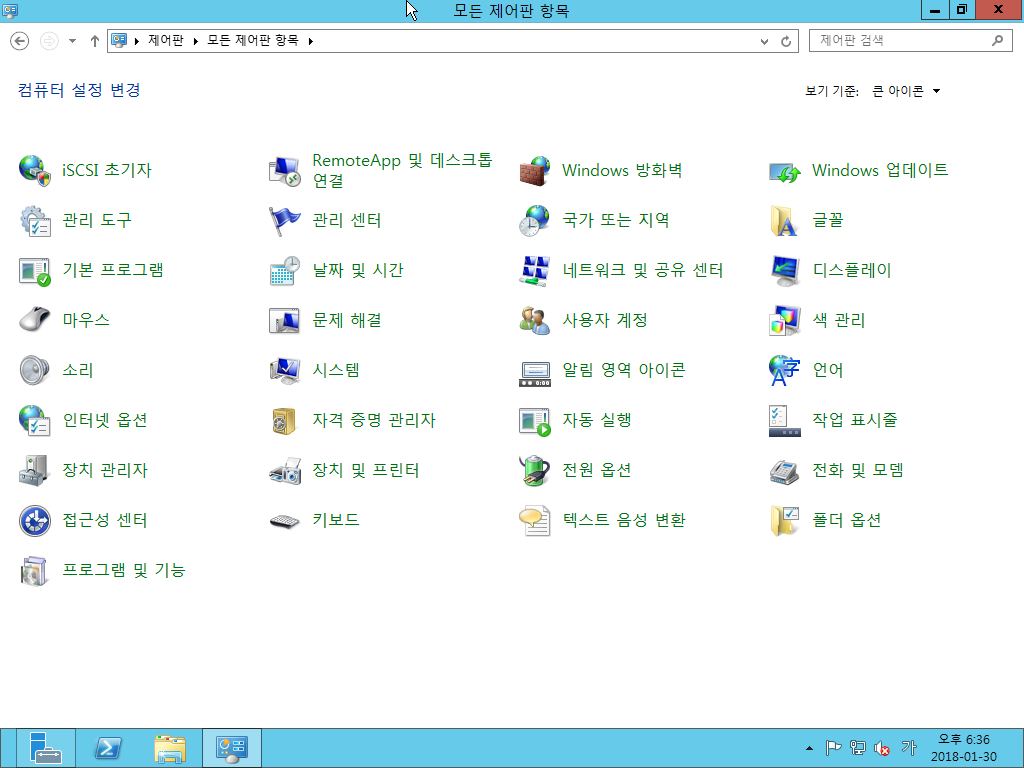Image resolution: width=1024 pixels, height=768 pixels.
Task: Open the 색 관리 icon
Action: [785, 321]
